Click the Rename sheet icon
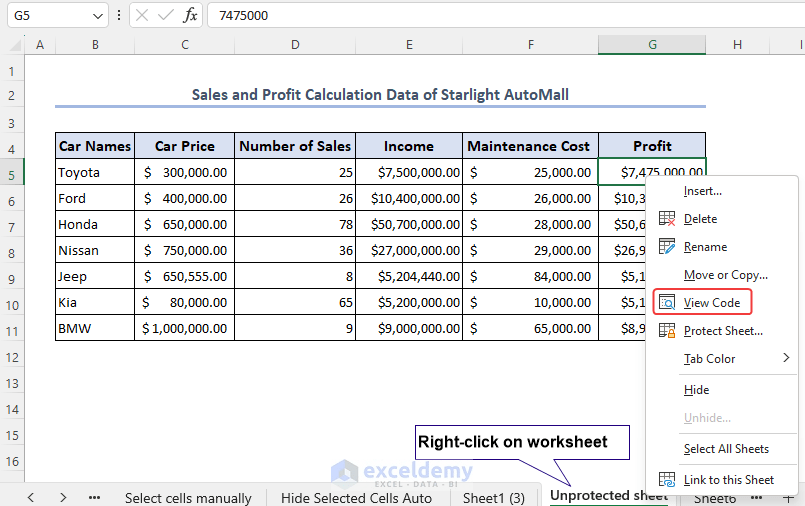This screenshot has height=506, width=805. tap(667, 247)
